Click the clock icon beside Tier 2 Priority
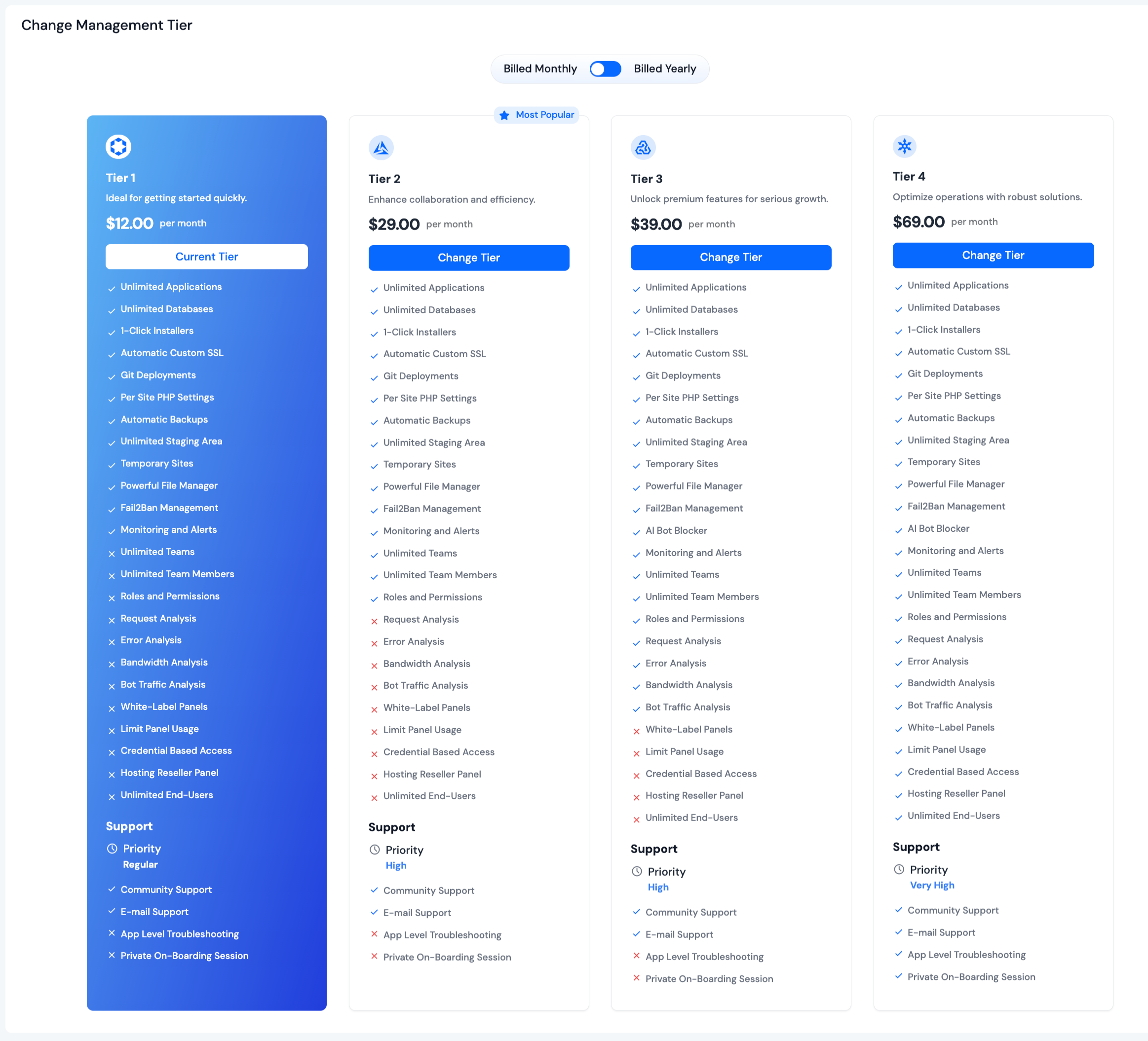The height and width of the screenshot is (1041, 1148). [x=375, y=850]
